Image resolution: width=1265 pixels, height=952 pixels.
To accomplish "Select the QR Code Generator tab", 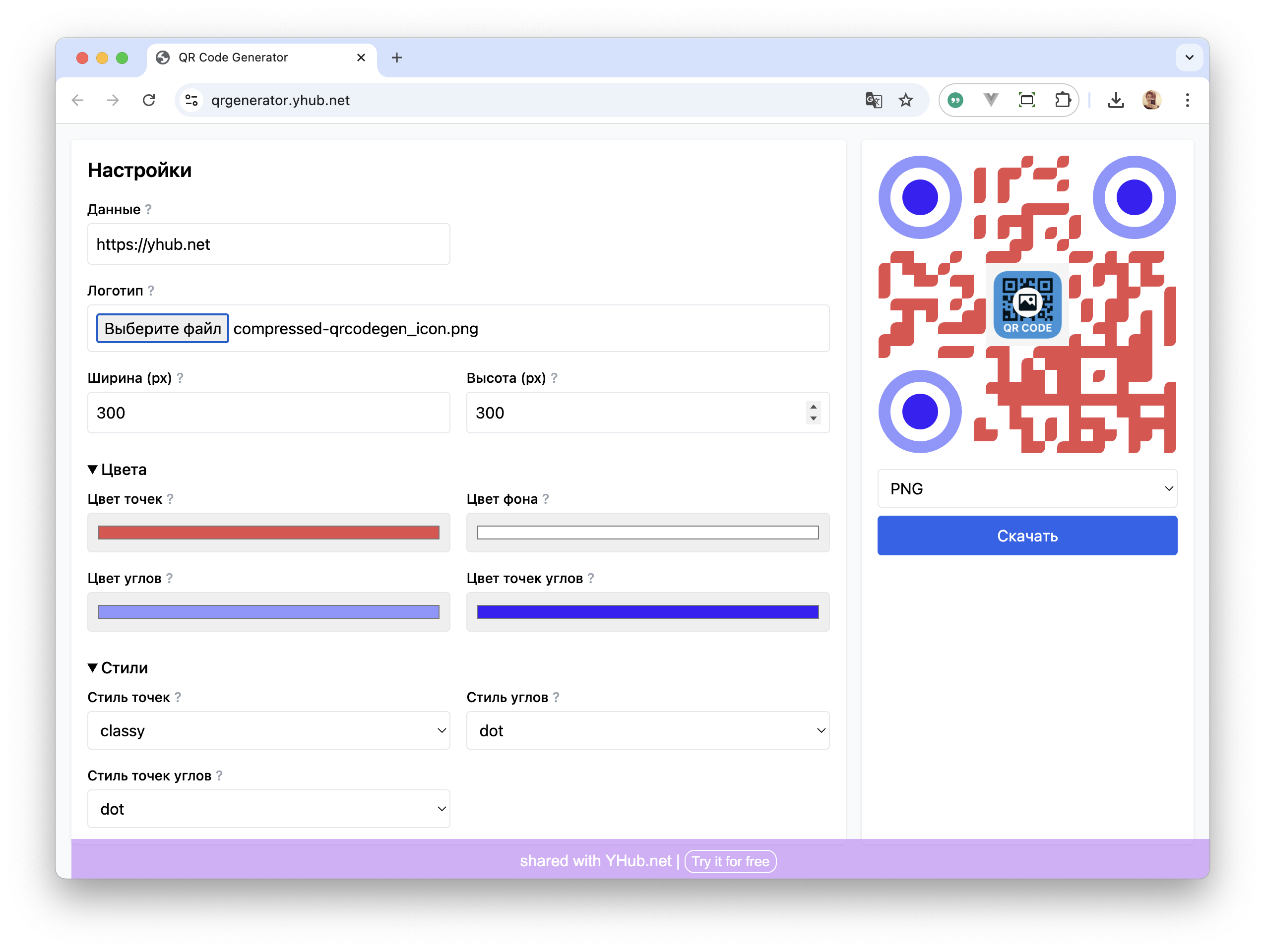I will pyautogui.click(x=261, y=58).
